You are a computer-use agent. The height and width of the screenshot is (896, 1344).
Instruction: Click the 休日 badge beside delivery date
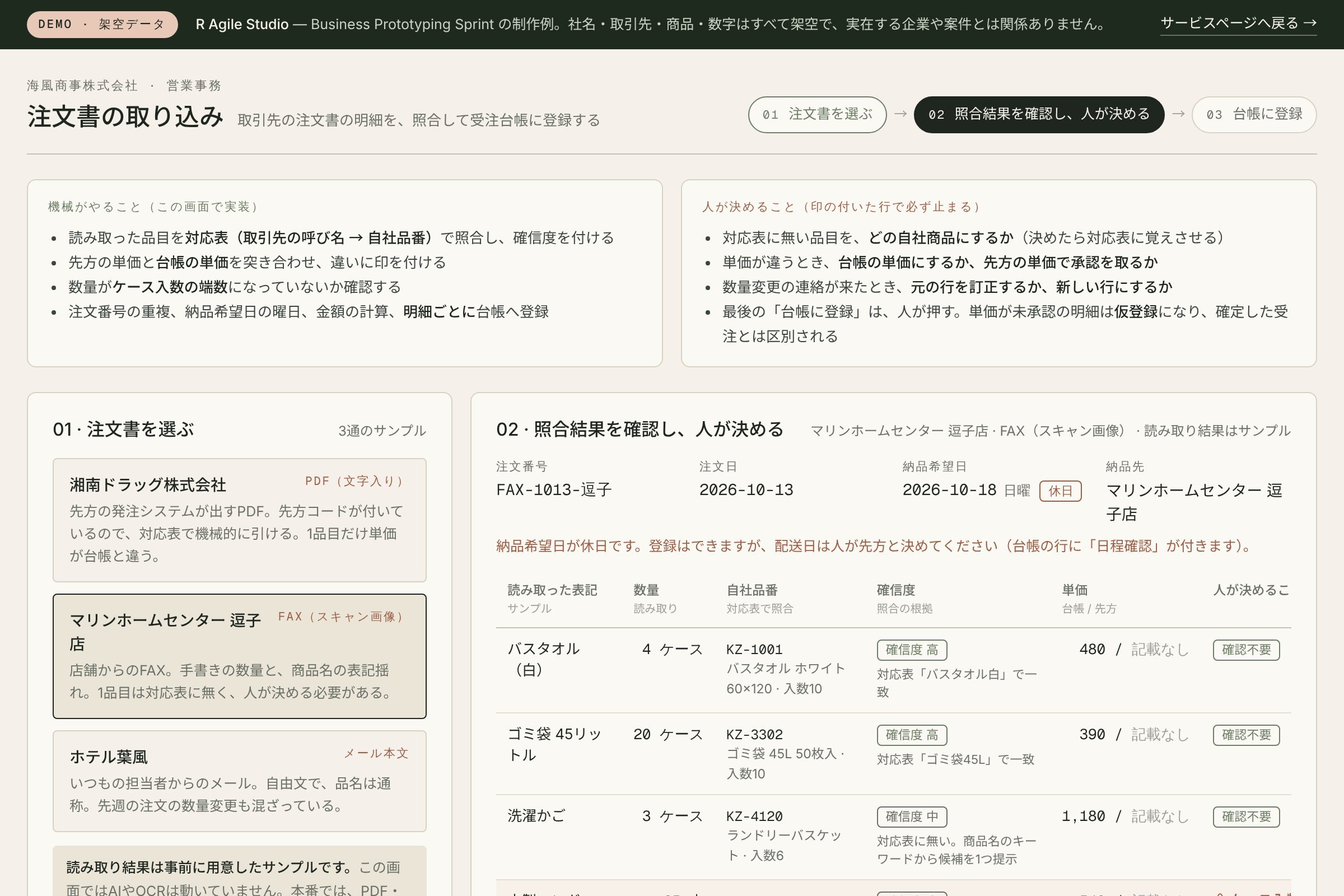[x=1060, y=491]
